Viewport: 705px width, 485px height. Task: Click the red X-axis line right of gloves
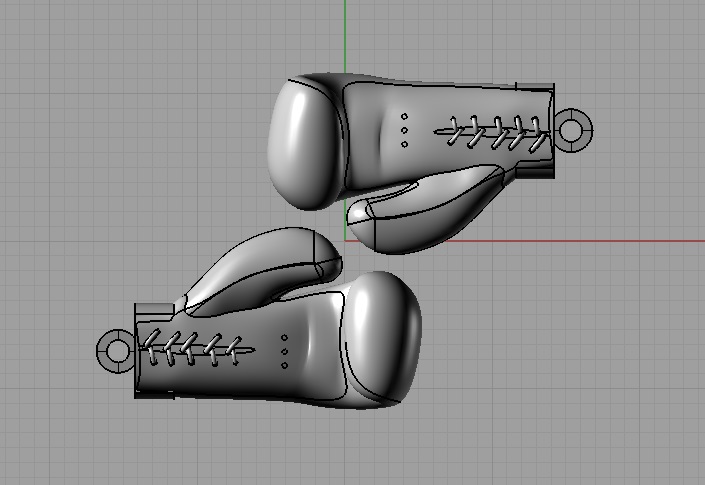click(x=600, y=241)
